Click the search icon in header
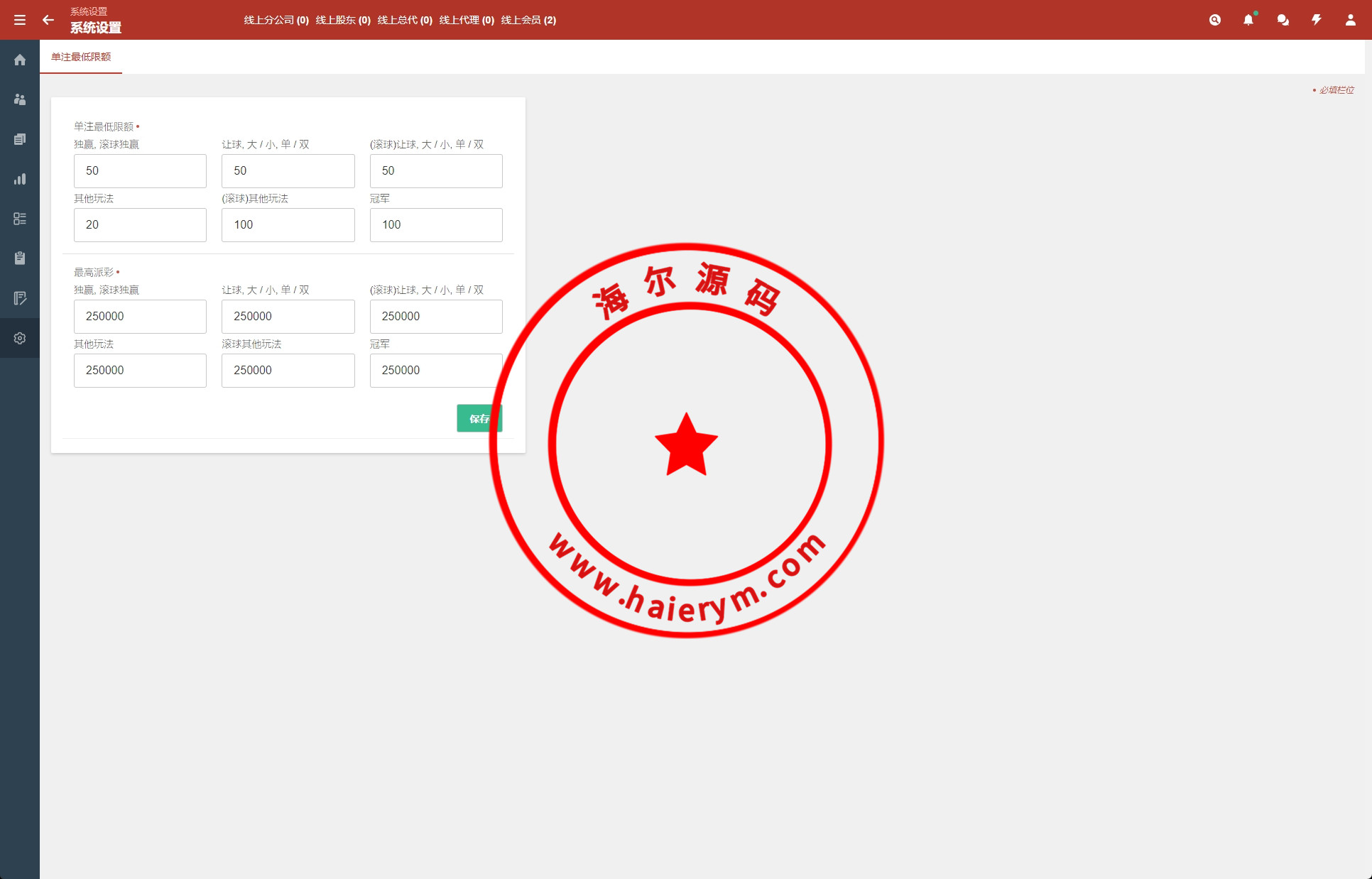Image resolution: width=1372 pixels, height=879 pixels. click(x=1215, y=20)
